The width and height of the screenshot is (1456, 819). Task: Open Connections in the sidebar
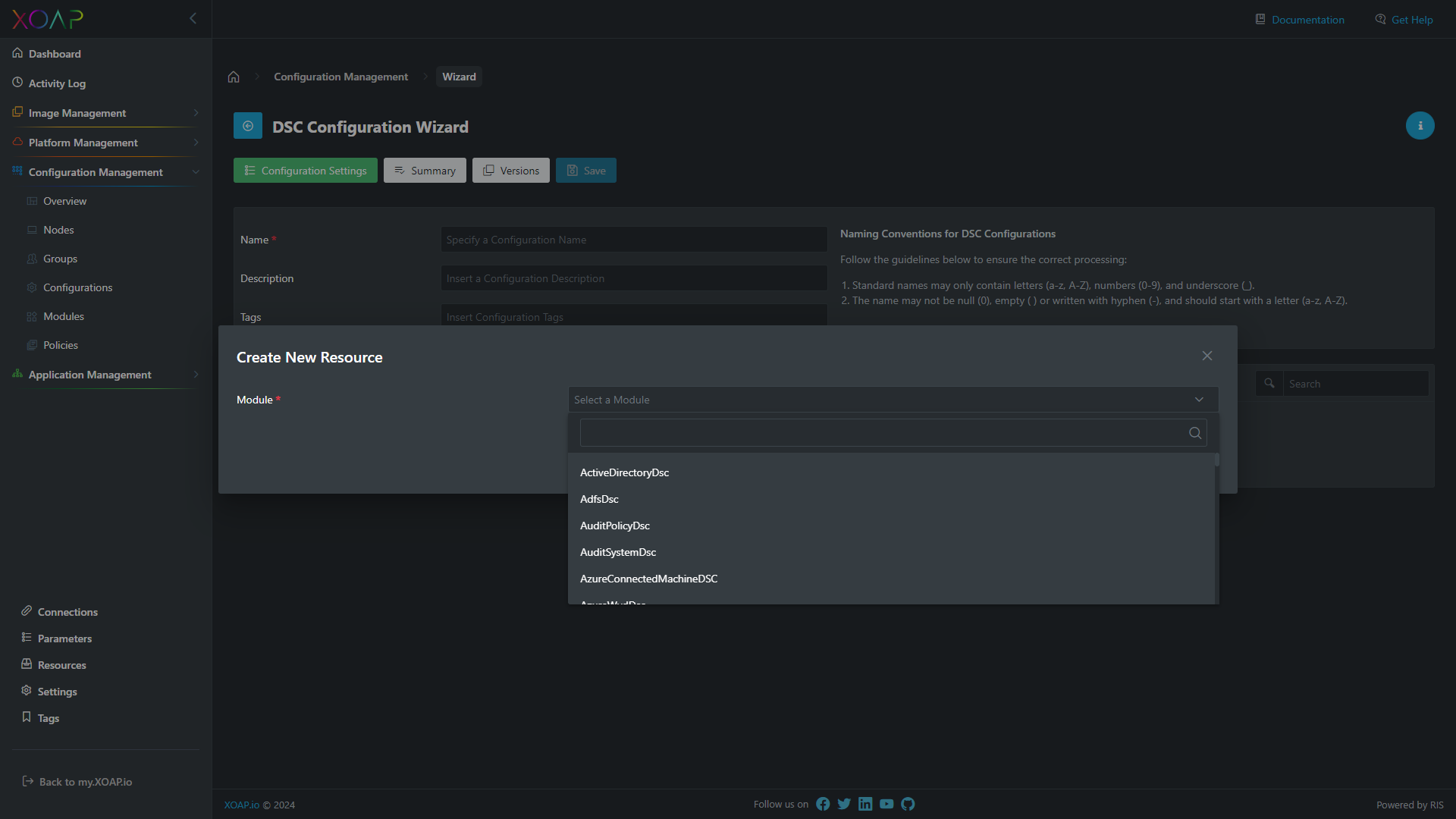[60, 612]
